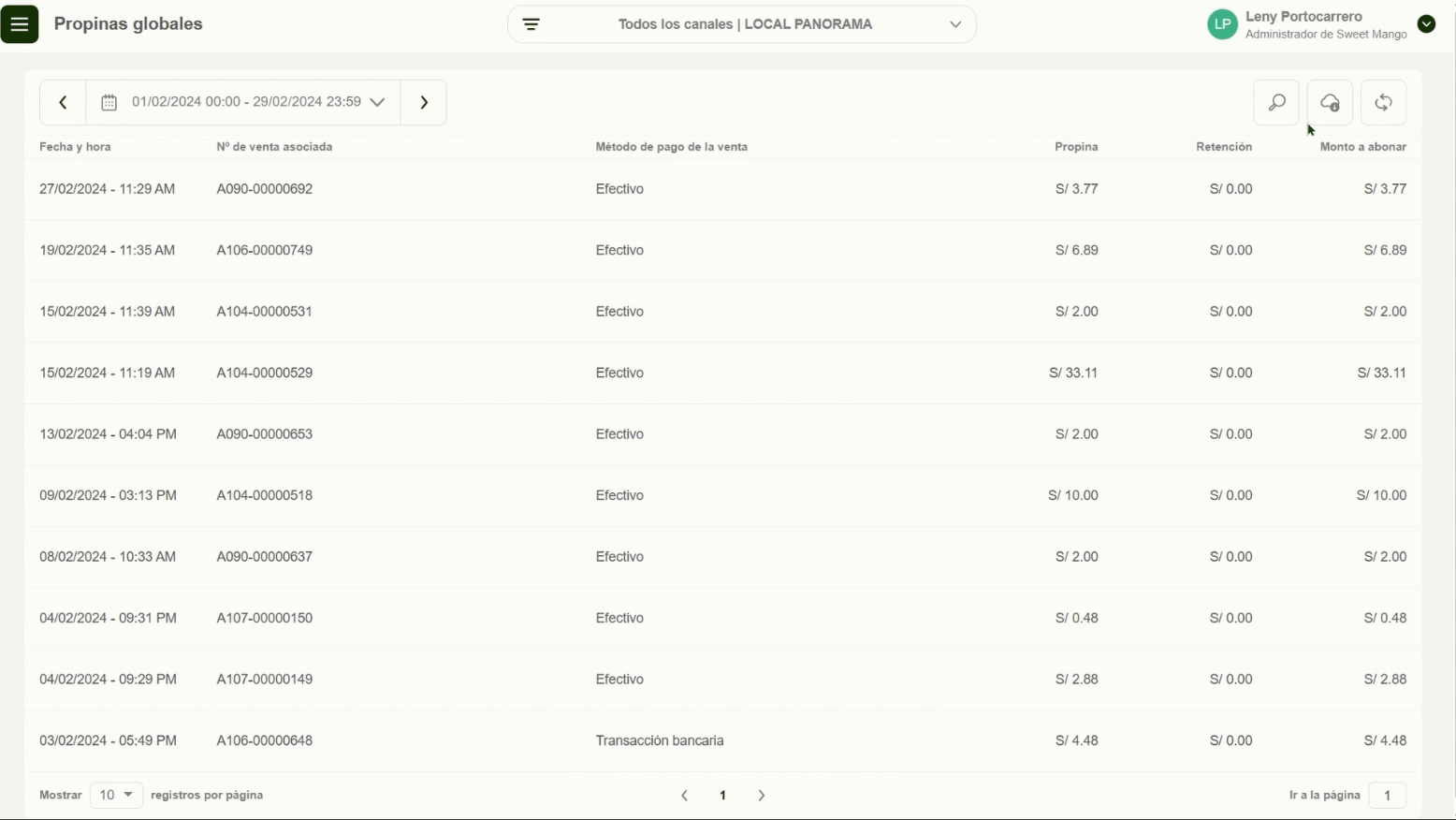Click date '19/02/2024 - 11:35 AM'
This screenshot has height=820, width=1456.
(x=107, y=250)
